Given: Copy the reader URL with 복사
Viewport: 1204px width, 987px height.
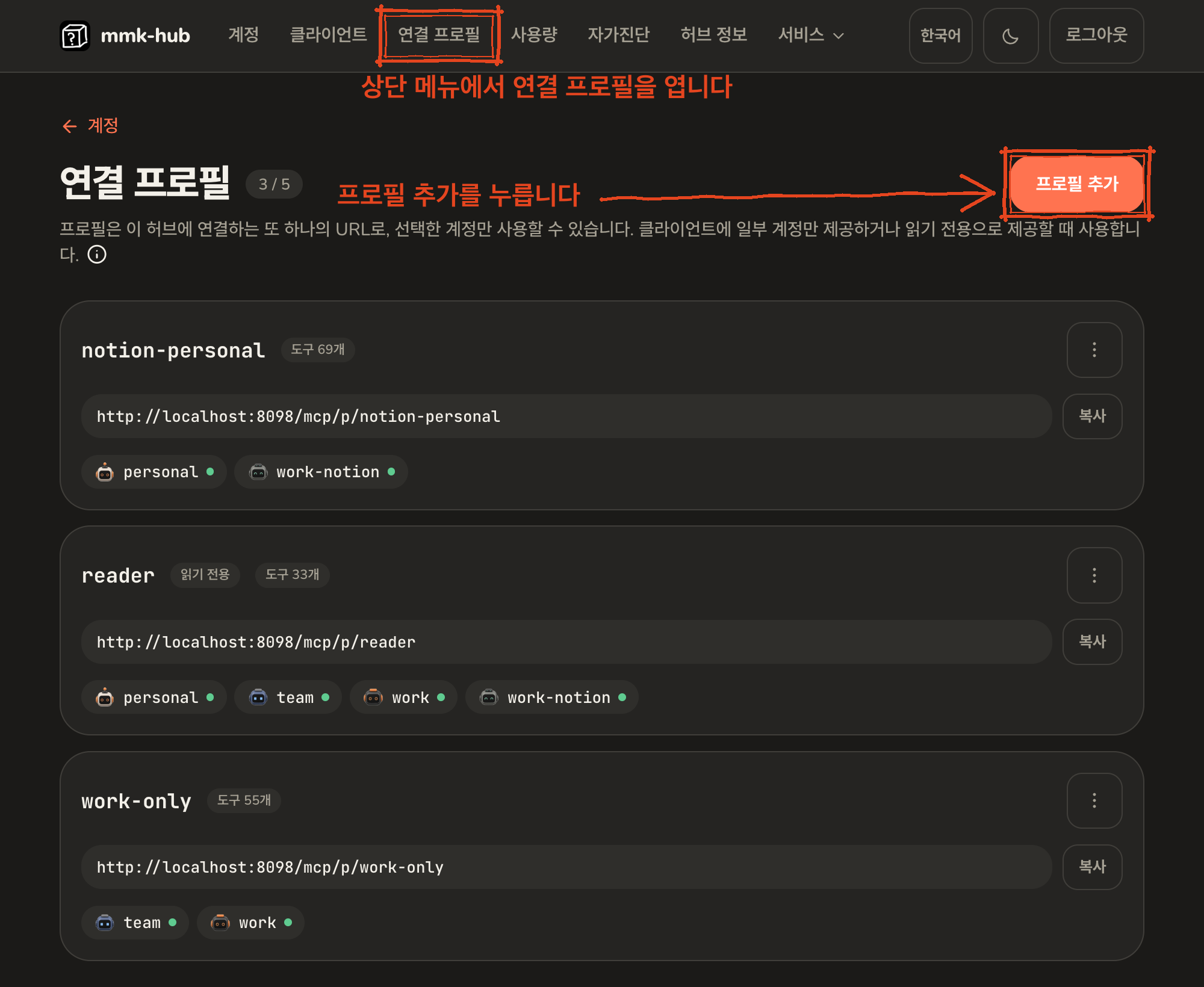Looking at the screenshot, I should click(1093, 642).
